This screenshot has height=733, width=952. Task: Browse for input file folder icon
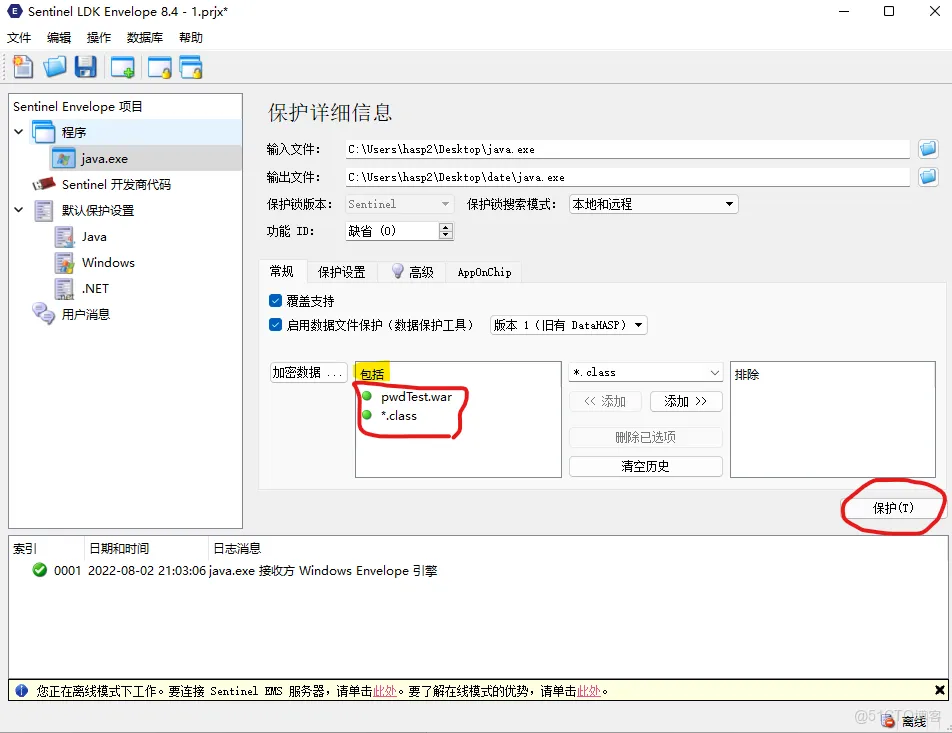tap(928, 148)
